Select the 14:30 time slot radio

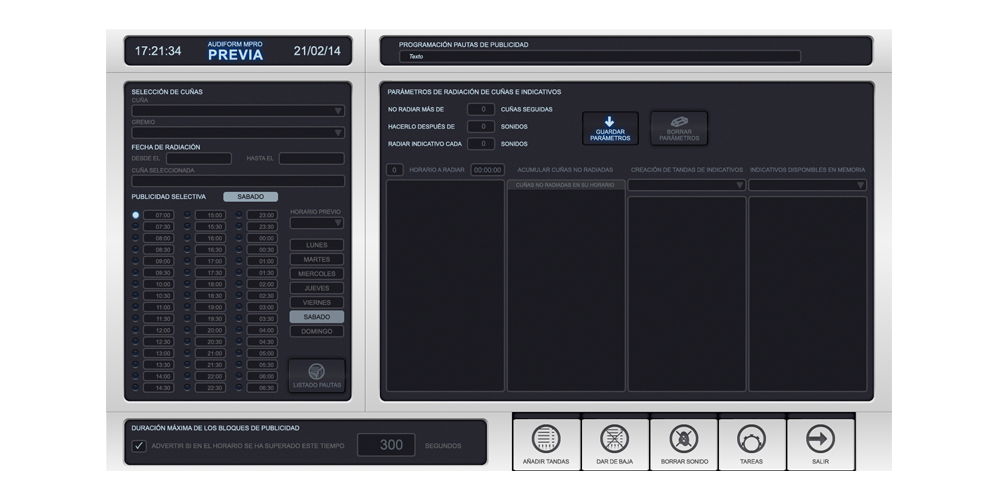(135, 387)
